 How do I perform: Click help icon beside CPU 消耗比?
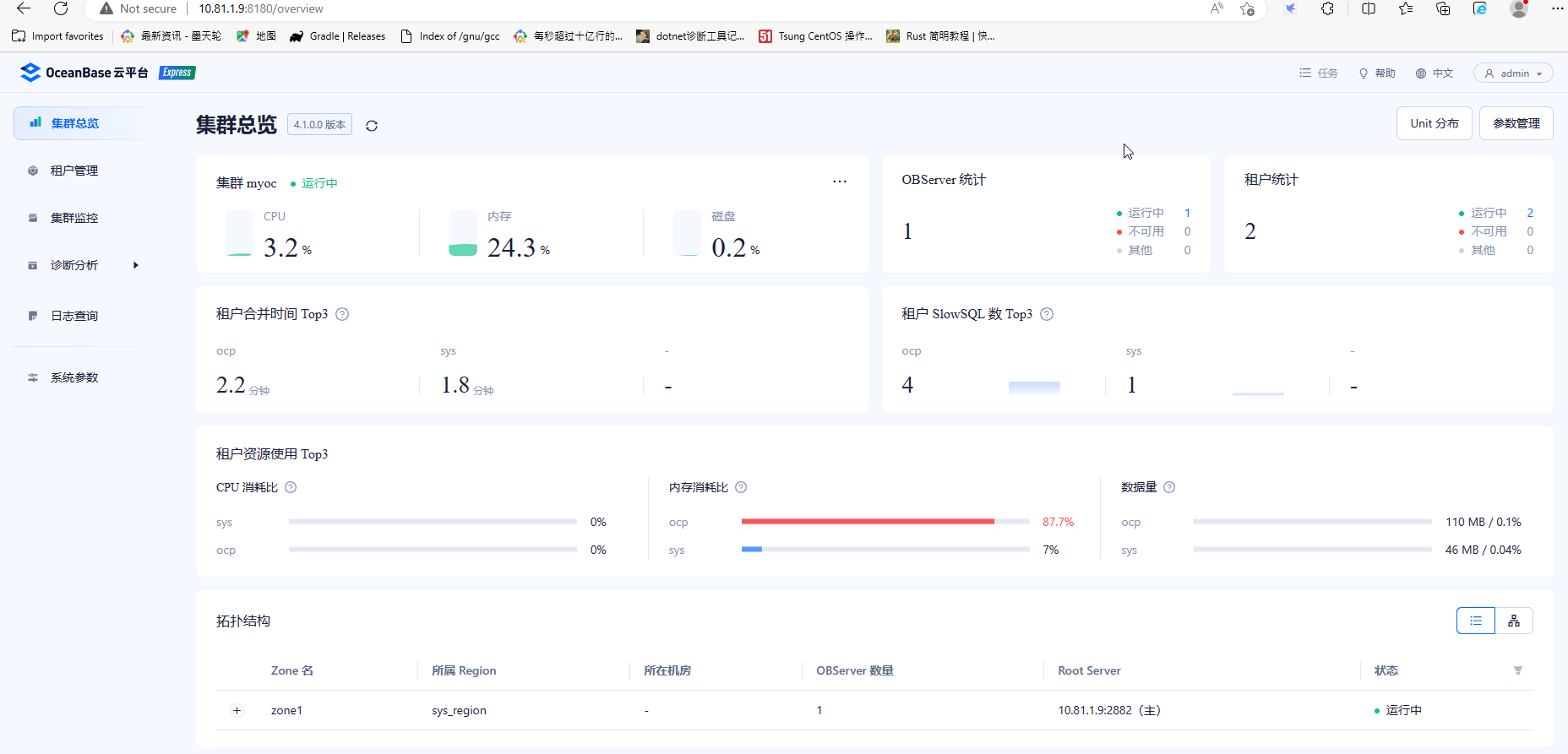coord(291,487)
